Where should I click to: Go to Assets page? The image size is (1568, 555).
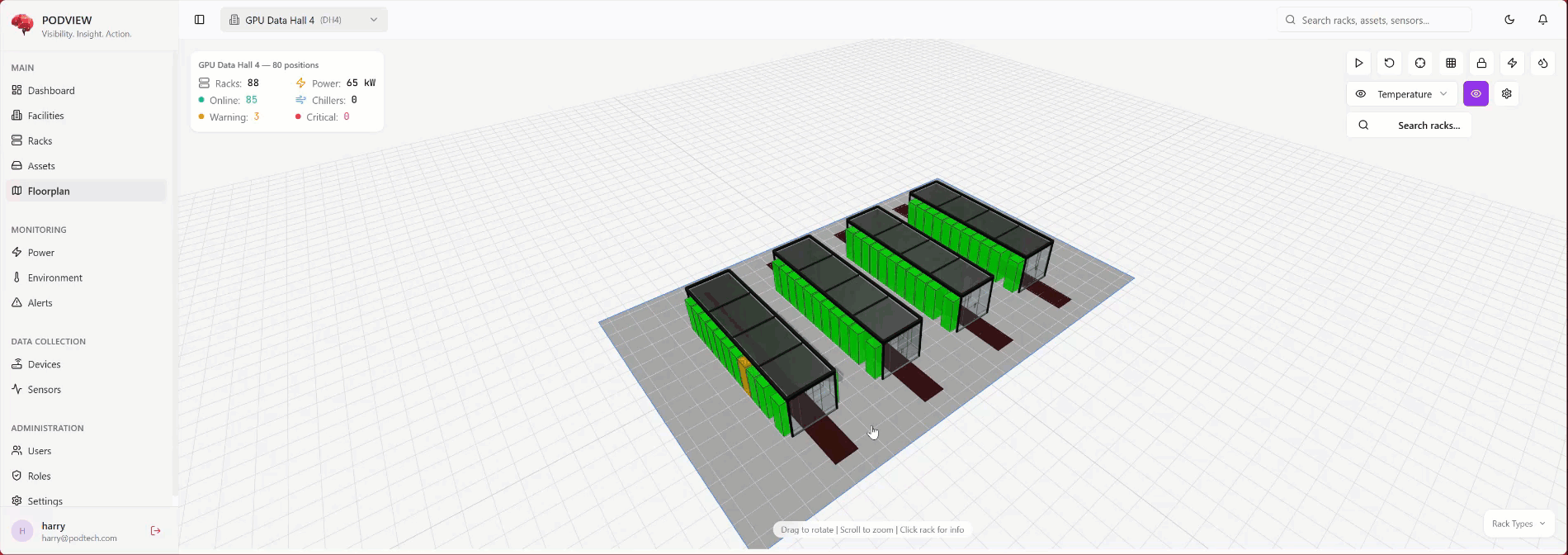click(x=86, y=166)
